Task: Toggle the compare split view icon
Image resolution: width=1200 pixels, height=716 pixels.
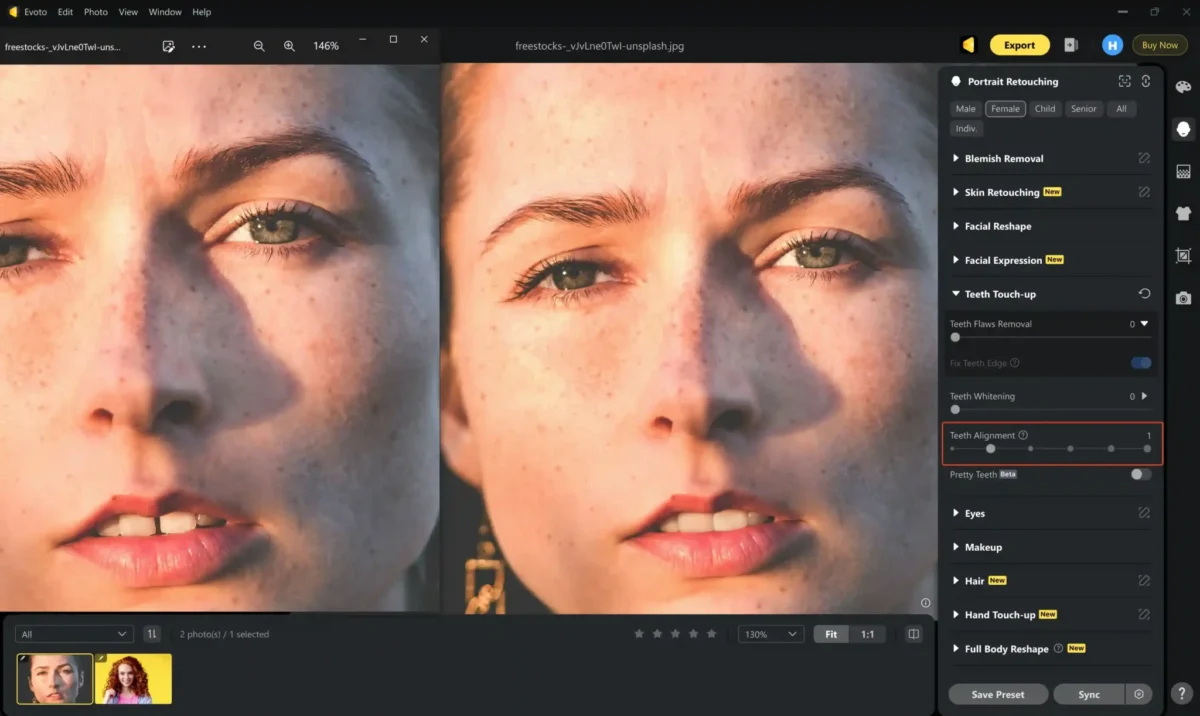Action: 913,634
